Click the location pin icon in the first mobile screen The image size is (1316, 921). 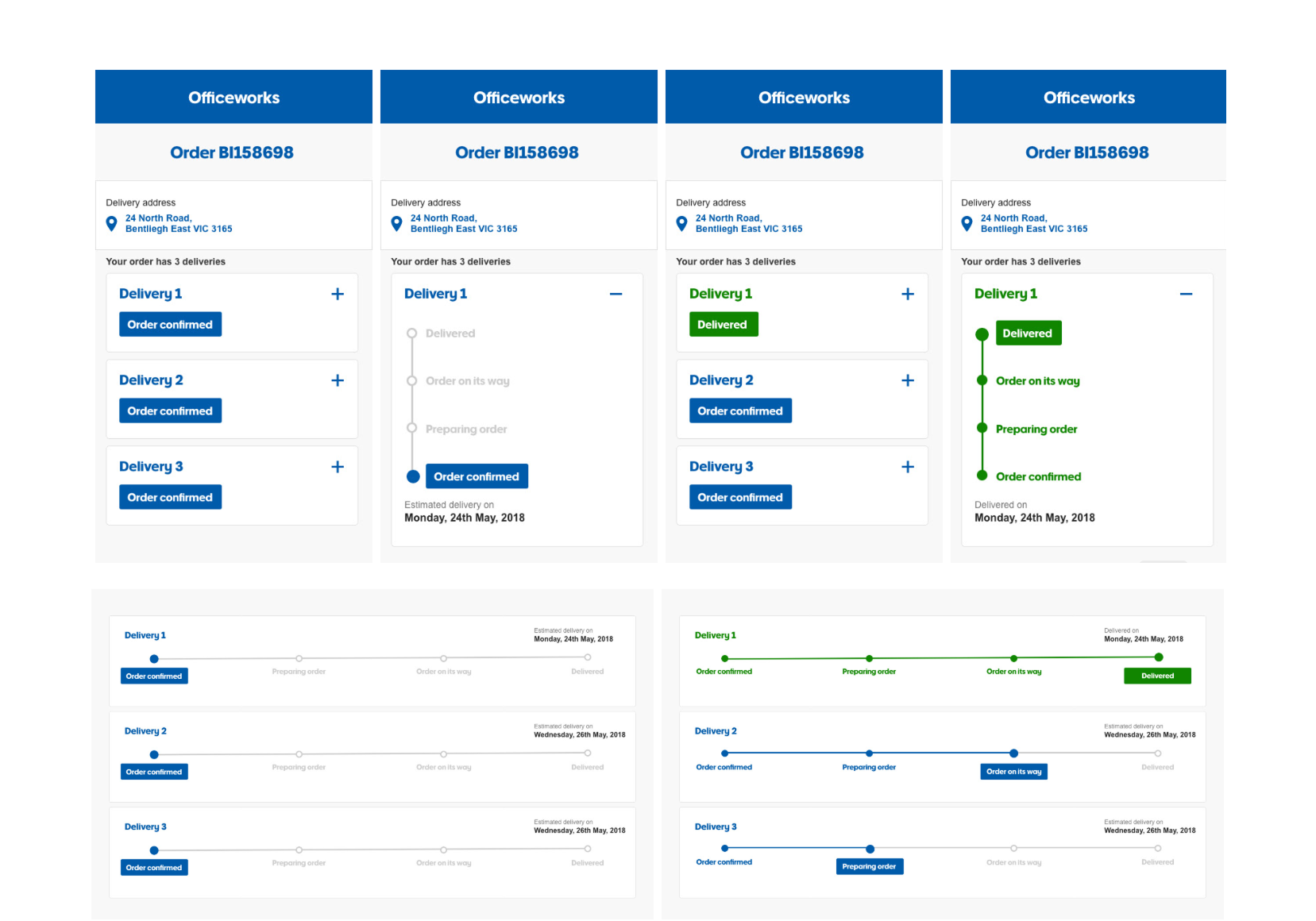pos(112,224)
